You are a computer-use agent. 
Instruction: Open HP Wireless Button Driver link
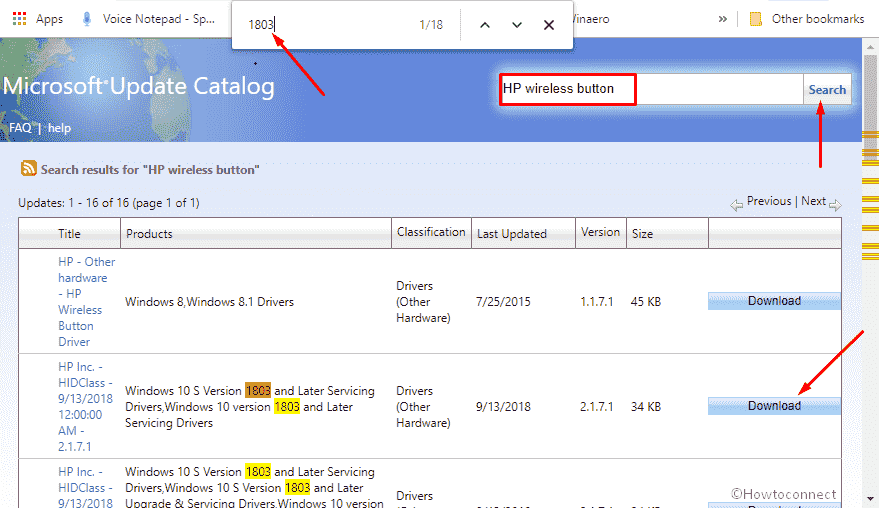(86, 302)
